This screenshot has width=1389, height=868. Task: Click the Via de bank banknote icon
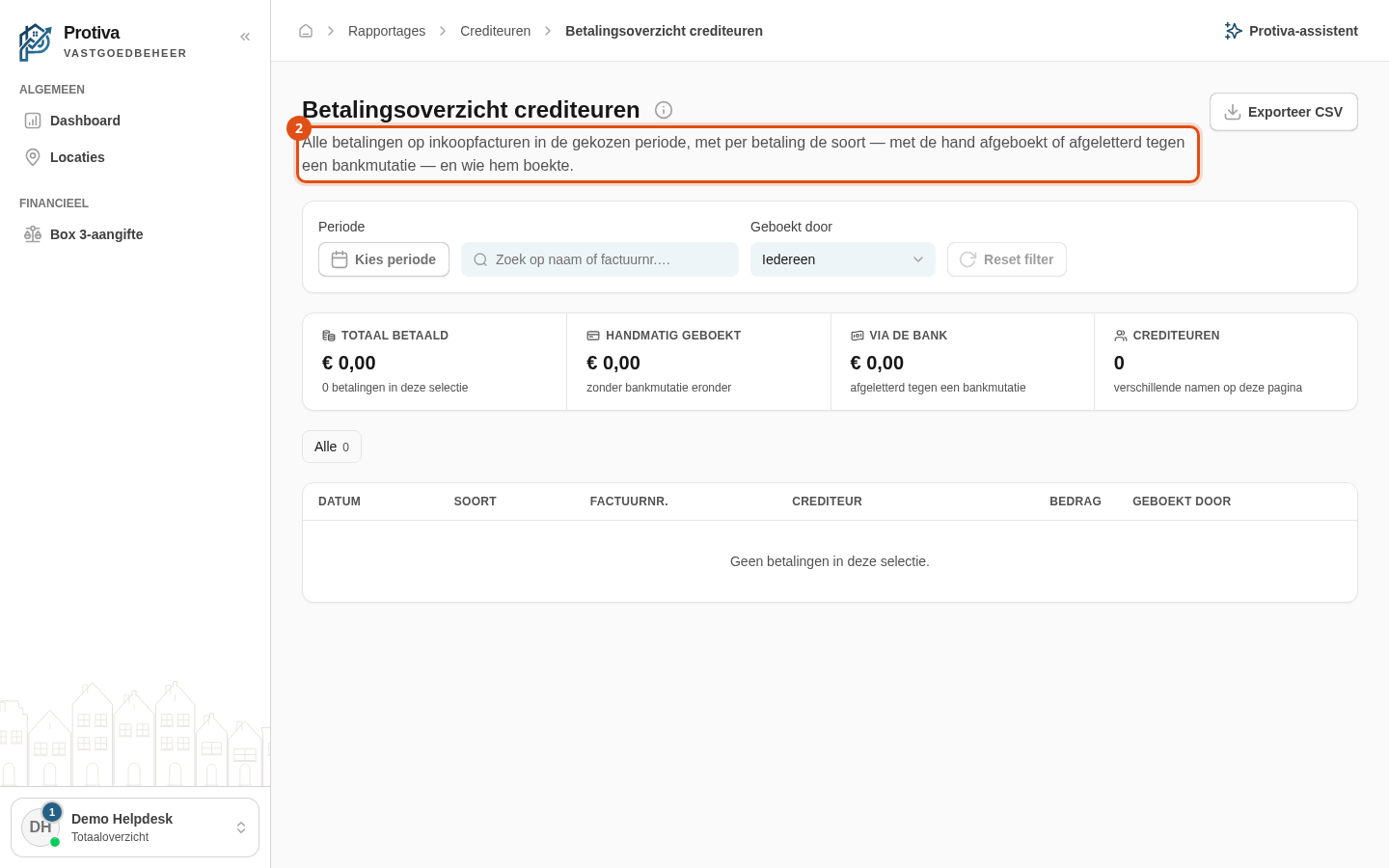pos(857,336)
